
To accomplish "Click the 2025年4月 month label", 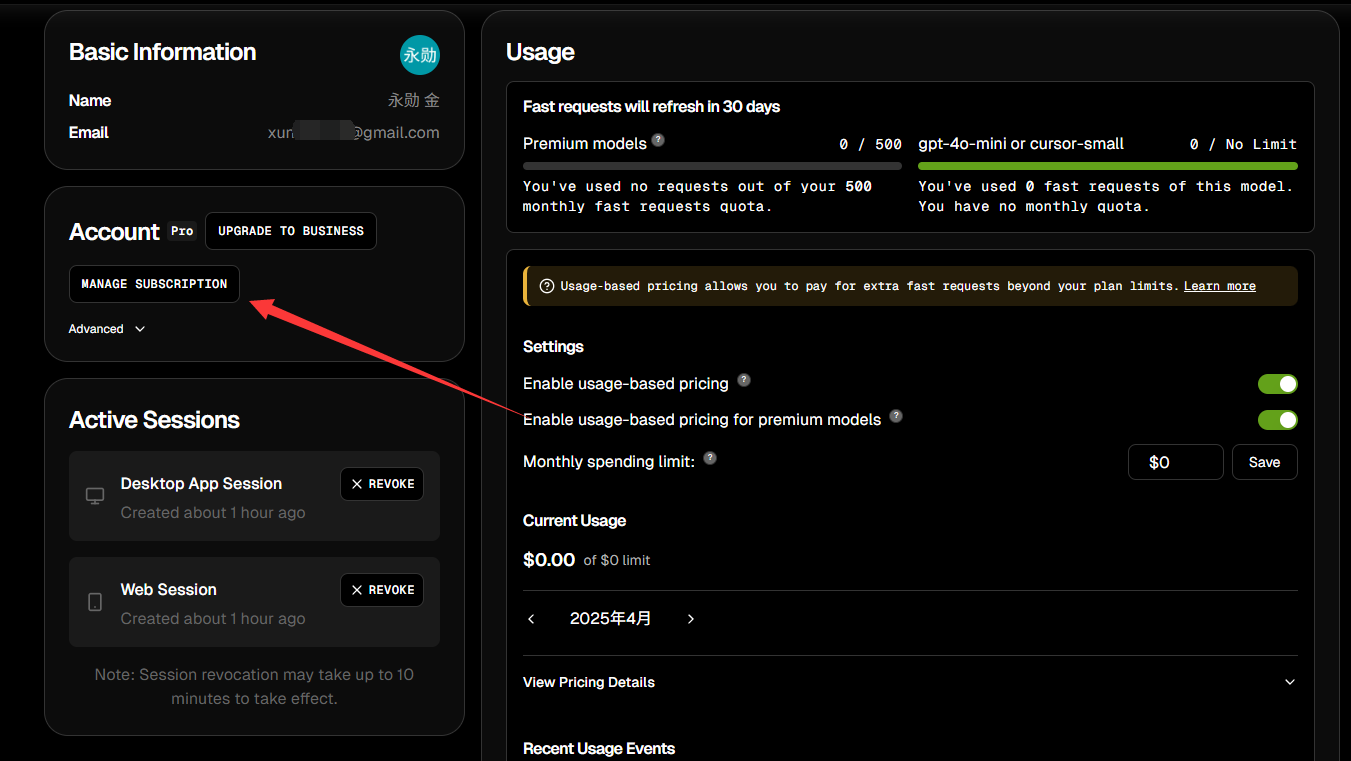I will coord(610,619).
